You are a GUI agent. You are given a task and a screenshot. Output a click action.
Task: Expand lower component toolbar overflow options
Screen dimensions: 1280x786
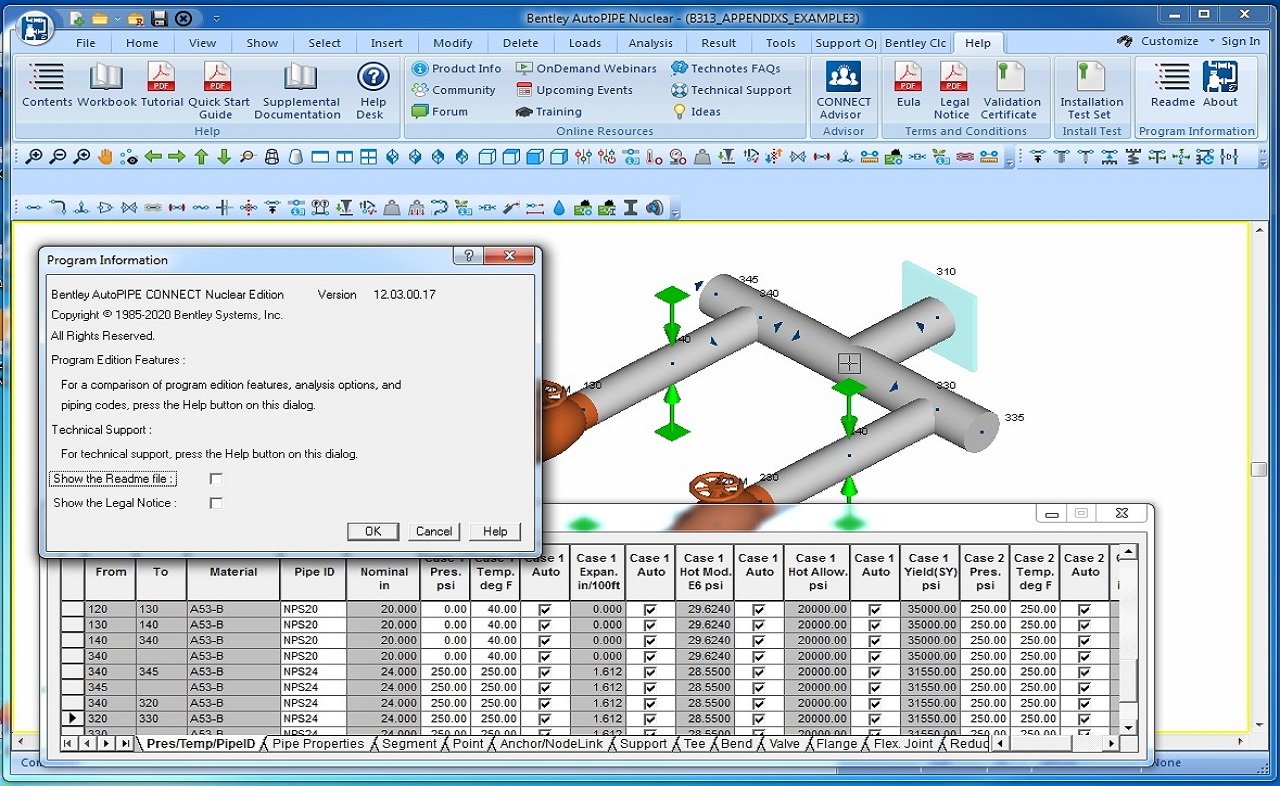point(675,211)
